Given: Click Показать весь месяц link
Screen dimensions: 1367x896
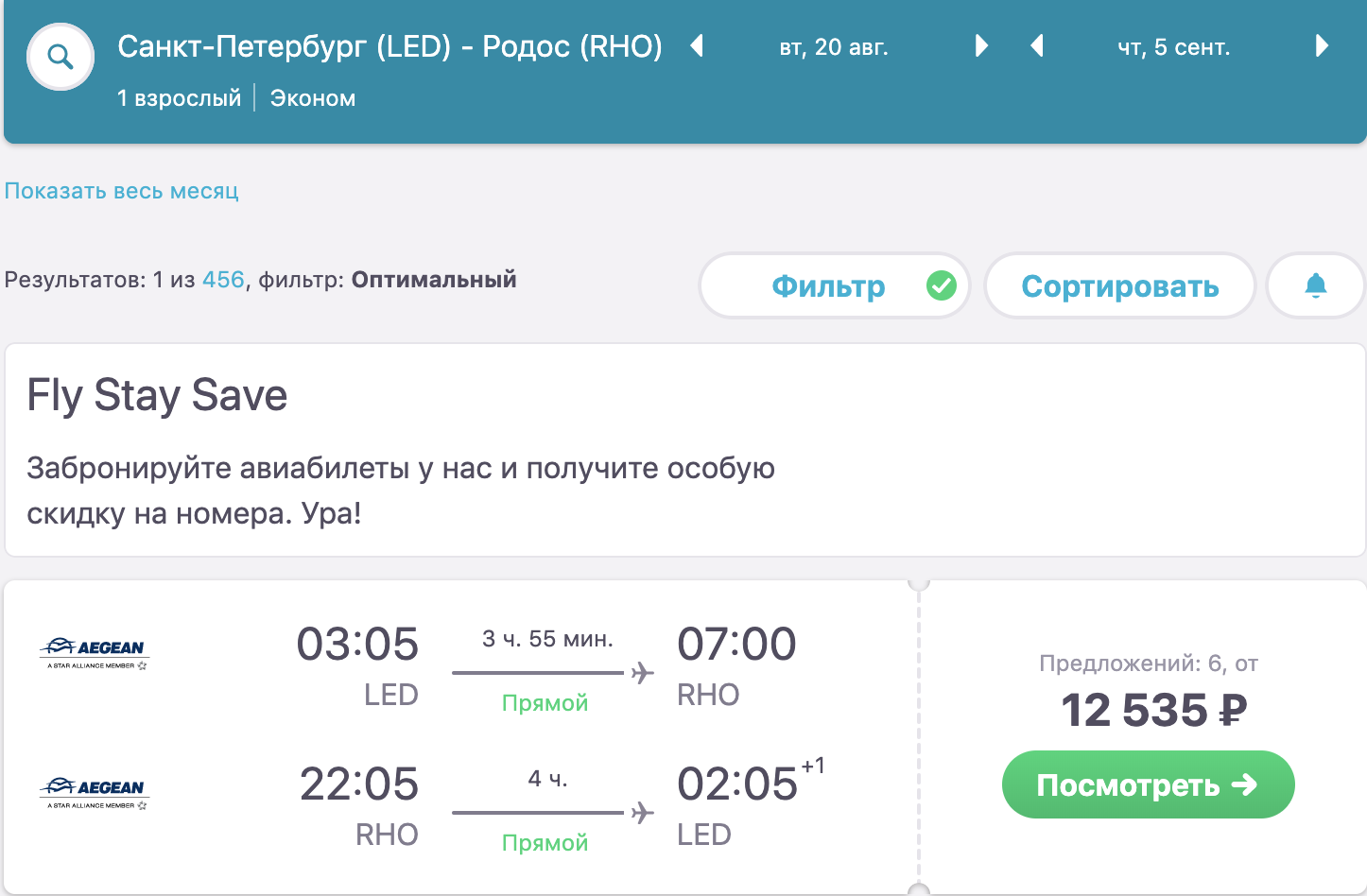Looking at the screenshot, I should pos(122,191).
